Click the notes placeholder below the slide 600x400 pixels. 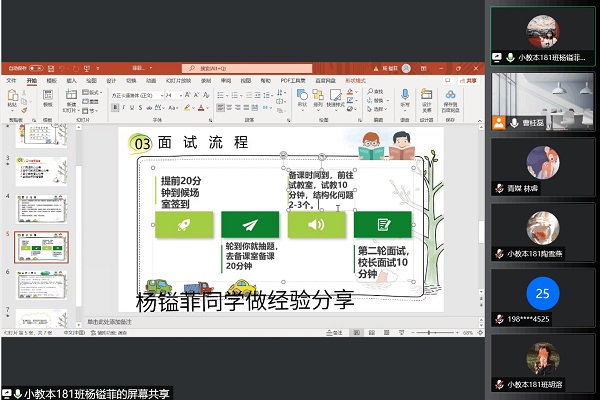110,322
